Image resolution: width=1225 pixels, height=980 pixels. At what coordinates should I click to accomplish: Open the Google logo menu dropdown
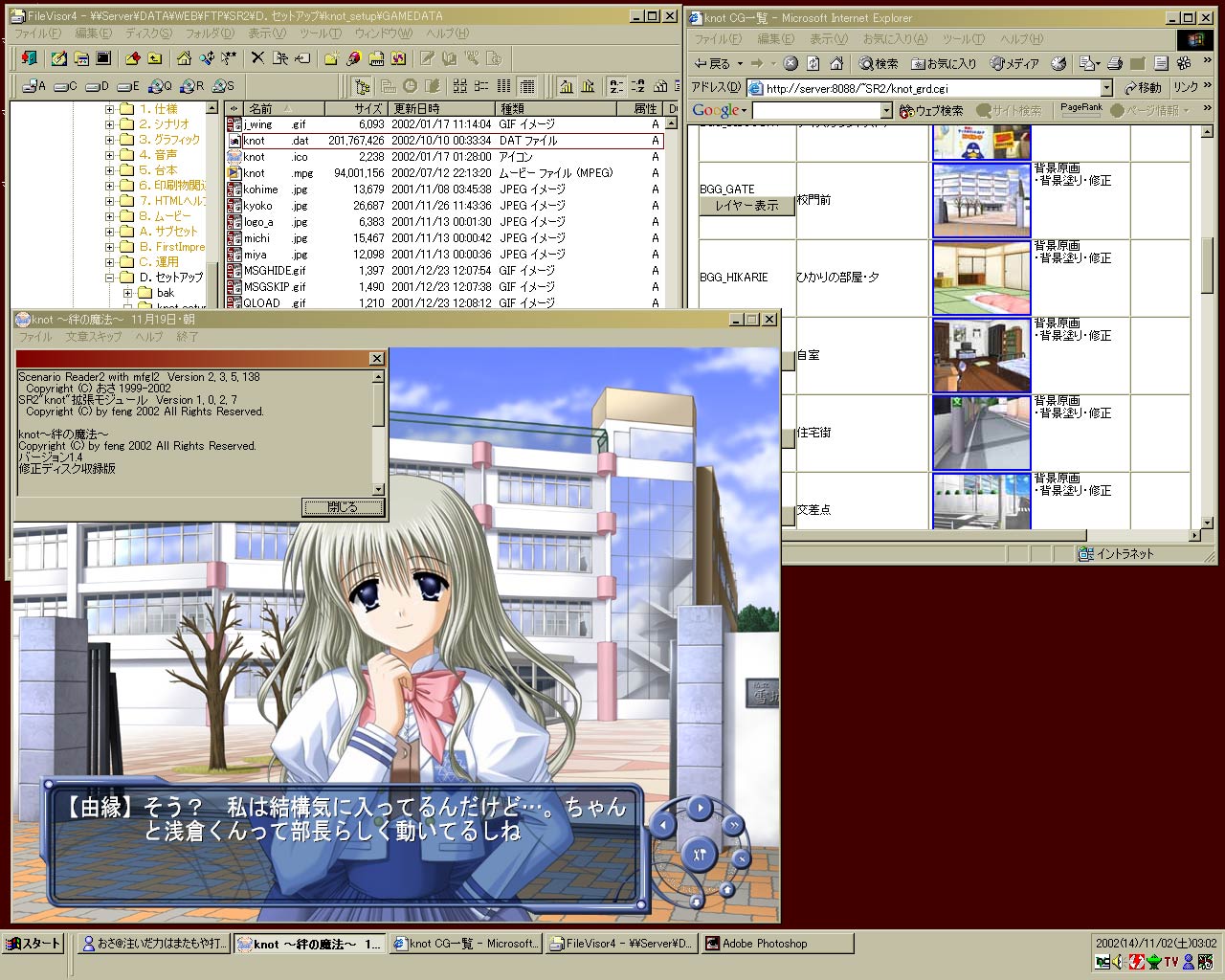(744, 111)
